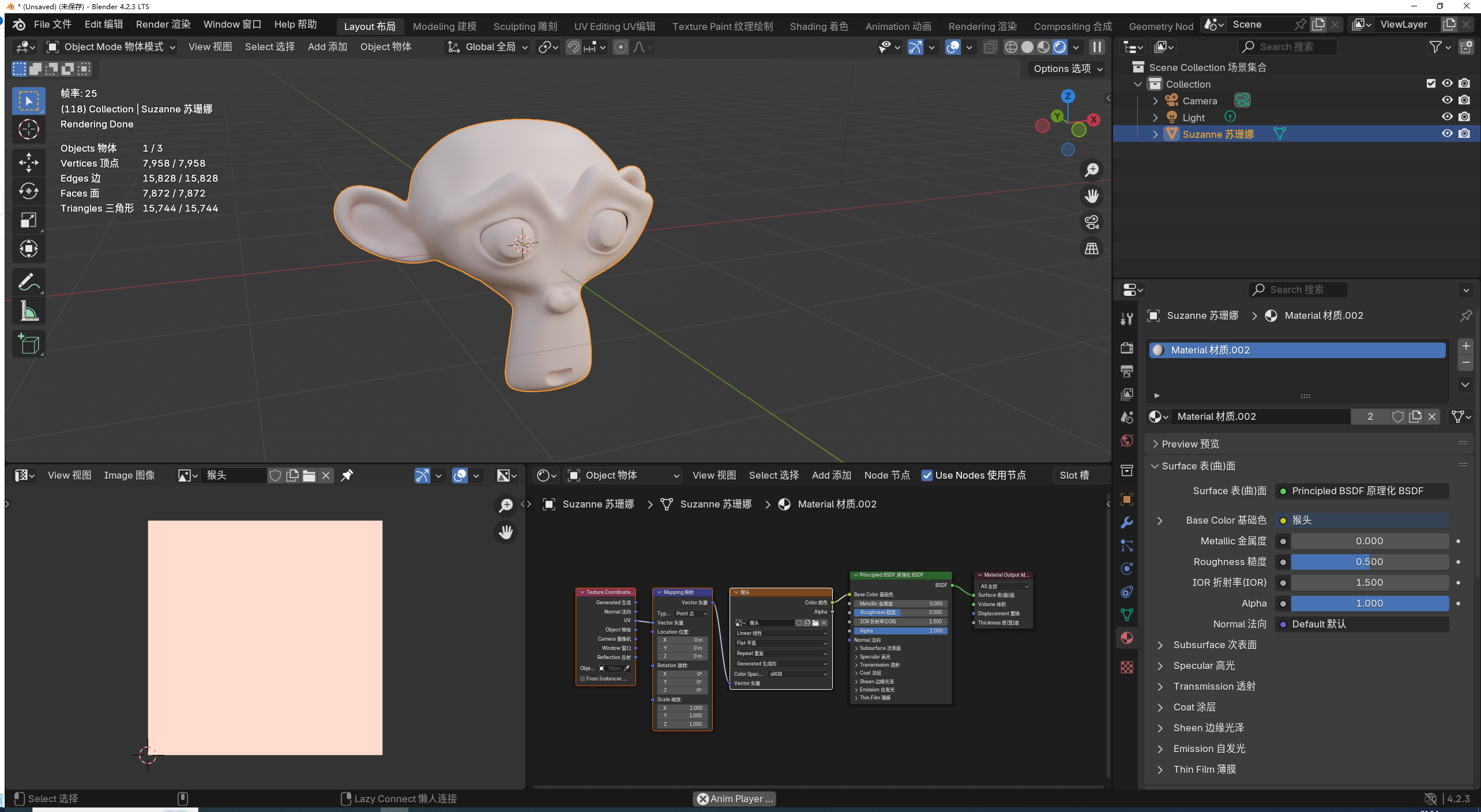The height and width of the screenshot is (812, 1481).
Task: Click the Z axis on navigation gizmo
Action: 1067,96
